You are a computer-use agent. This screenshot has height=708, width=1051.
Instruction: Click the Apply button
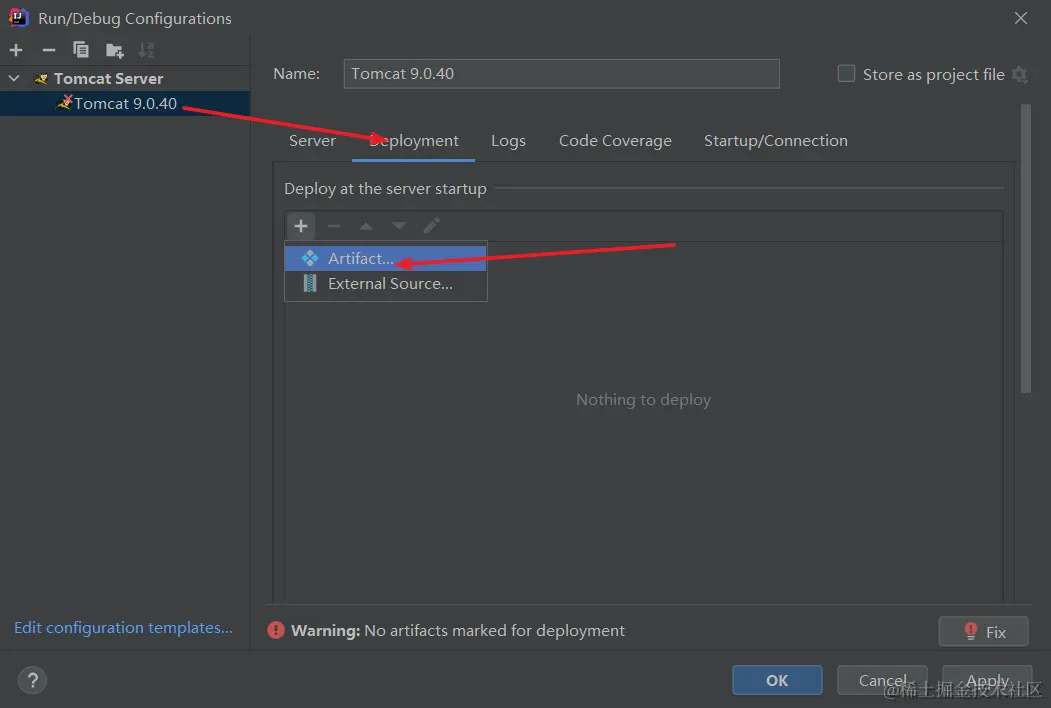[987, 681]
